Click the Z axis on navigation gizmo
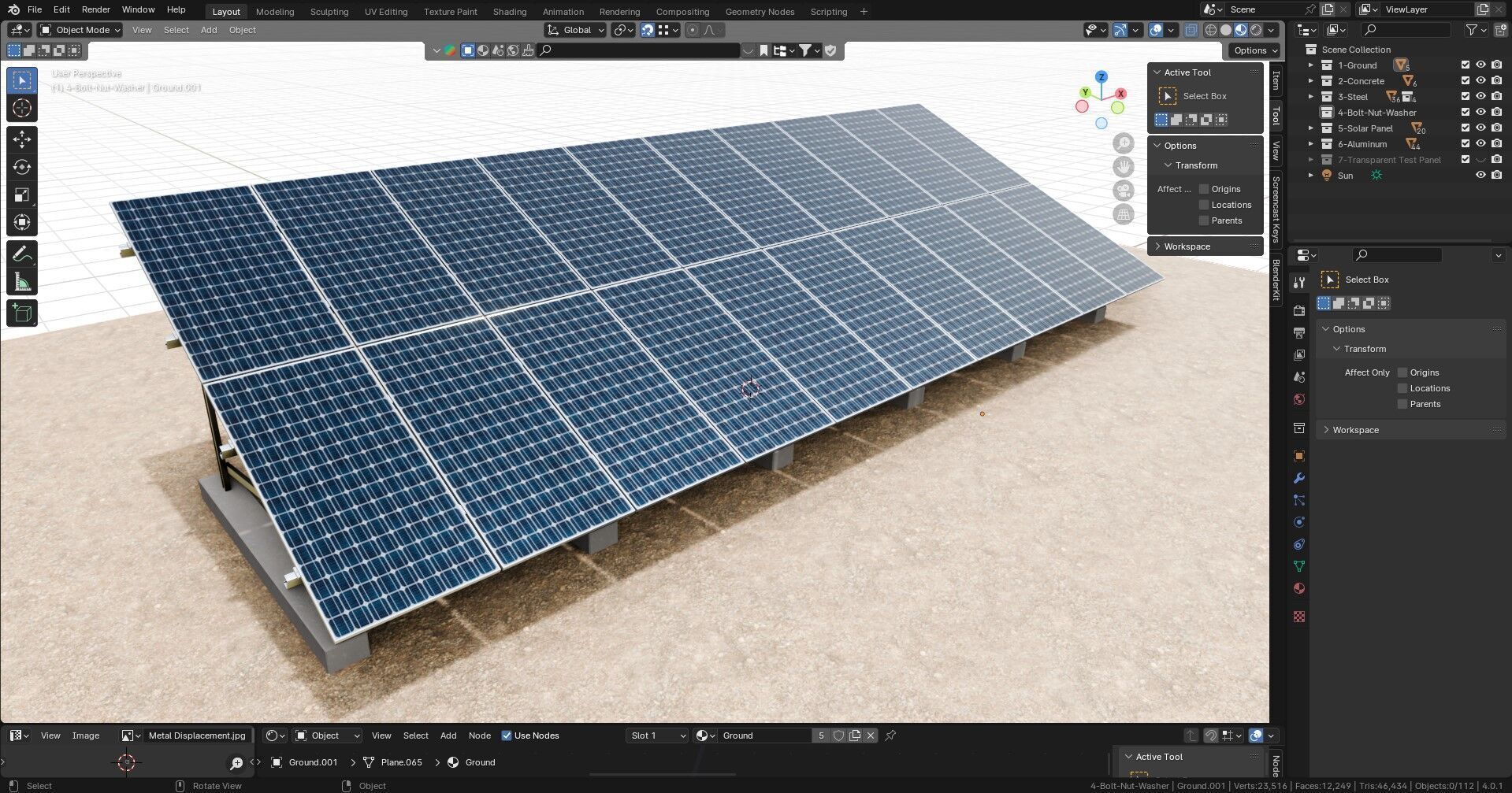This screenshot has width=1512, height=793. tap(1101, 77)
